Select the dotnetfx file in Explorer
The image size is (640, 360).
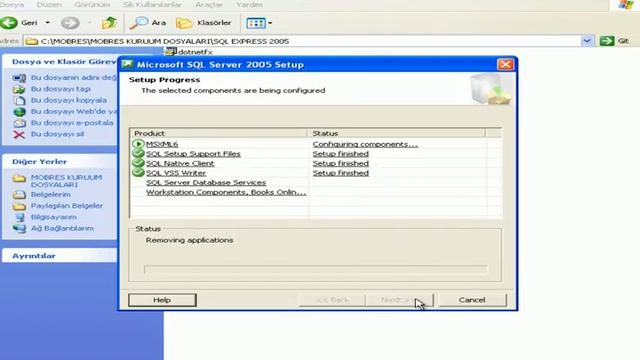coord(189,52)
